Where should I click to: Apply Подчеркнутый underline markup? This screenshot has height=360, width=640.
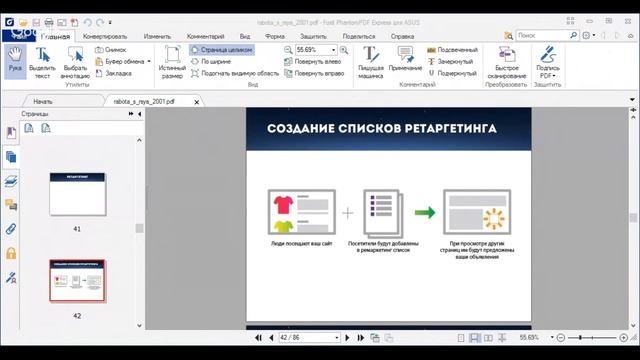pos(452,73)
